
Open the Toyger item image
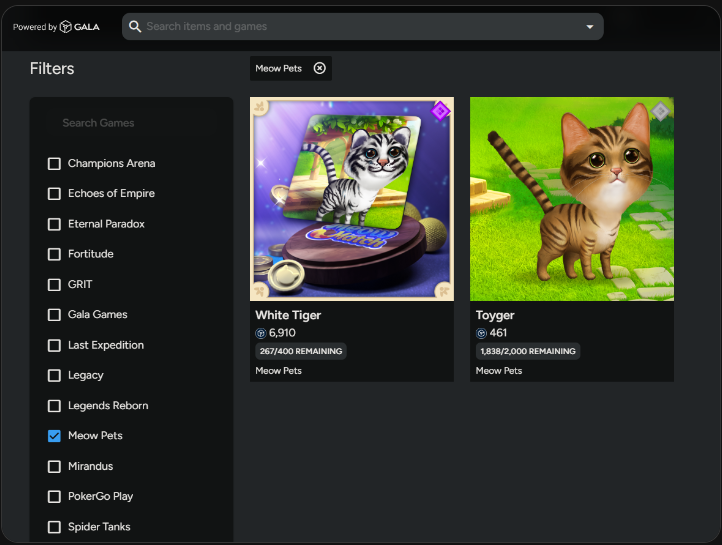click(x=572, y=199)
